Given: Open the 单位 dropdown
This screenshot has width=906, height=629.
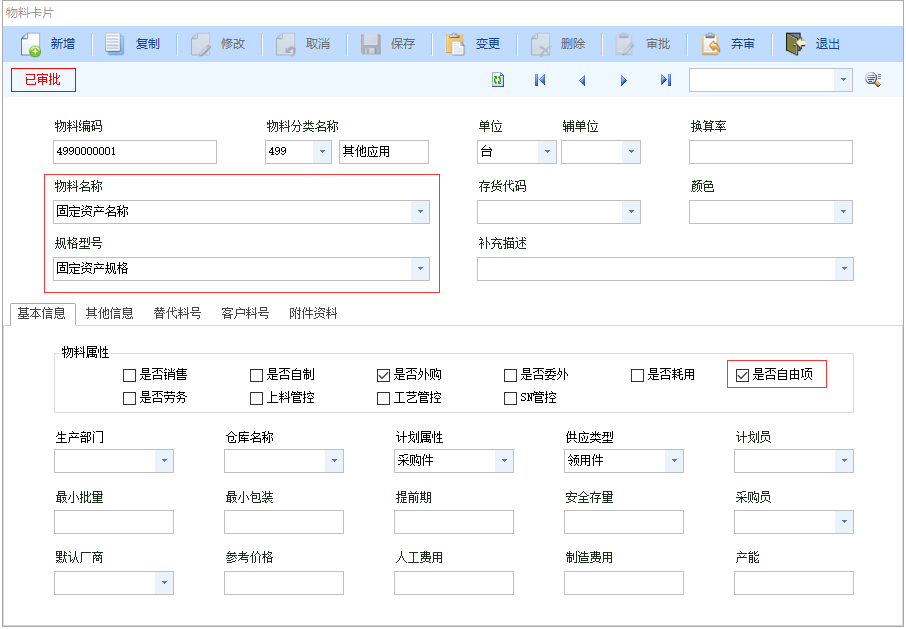Looking at the screenshot, I should 547,152.
